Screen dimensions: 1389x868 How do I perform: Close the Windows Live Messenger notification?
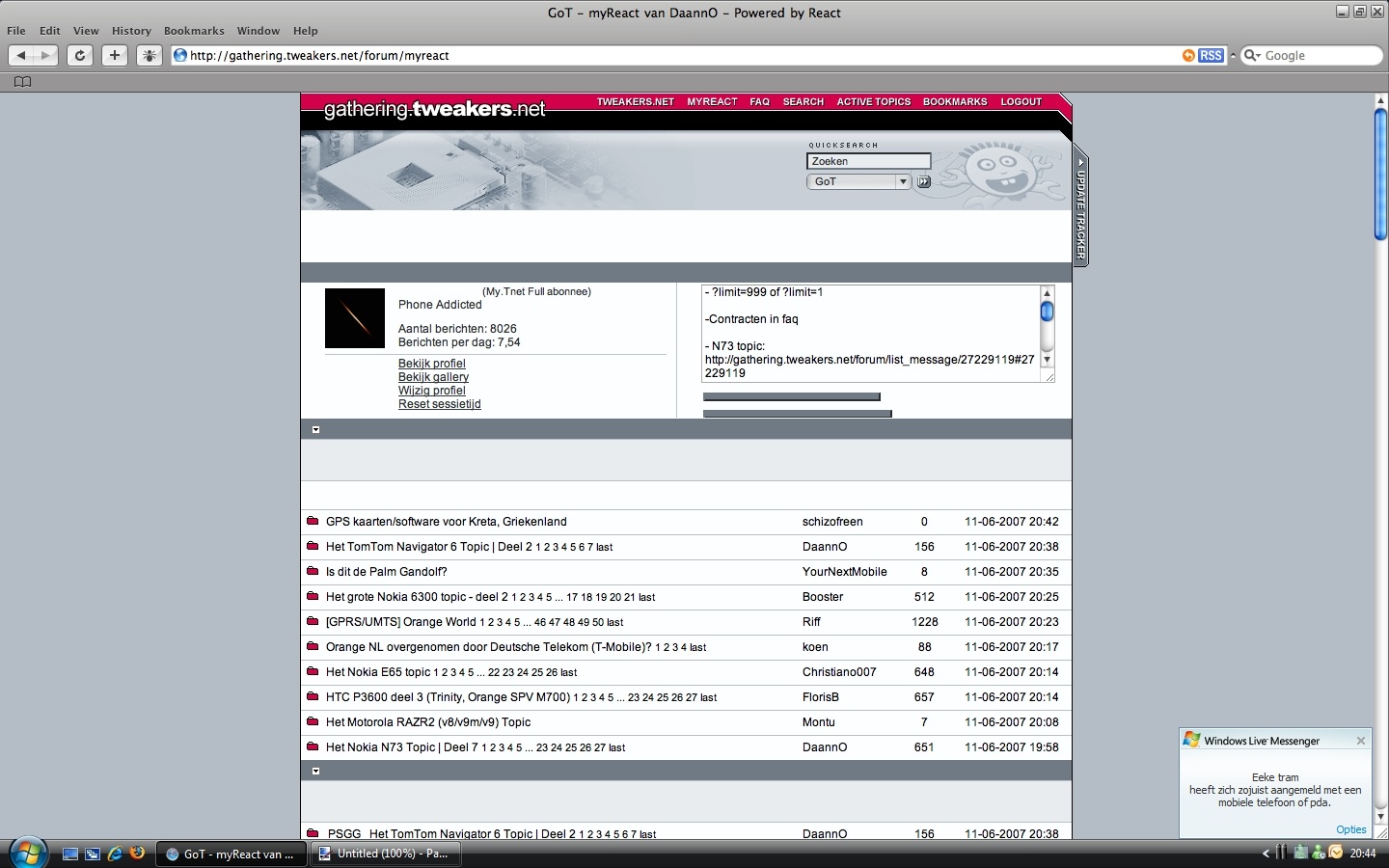(x=1361, y=741)
